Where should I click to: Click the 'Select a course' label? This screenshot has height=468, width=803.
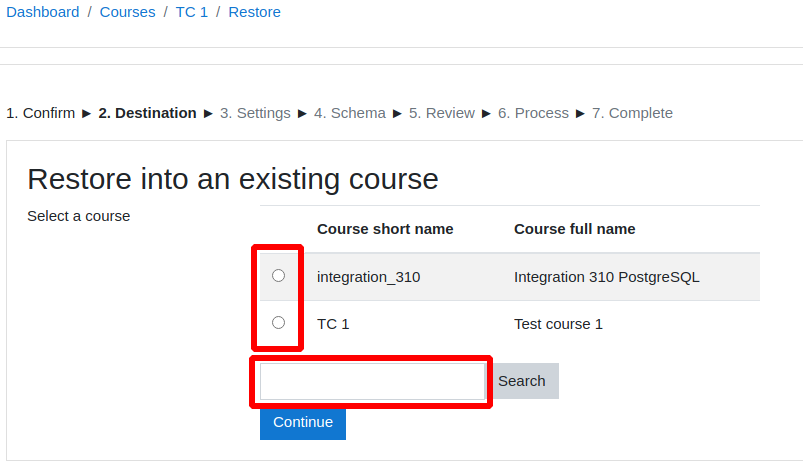[x=79, y=216]
